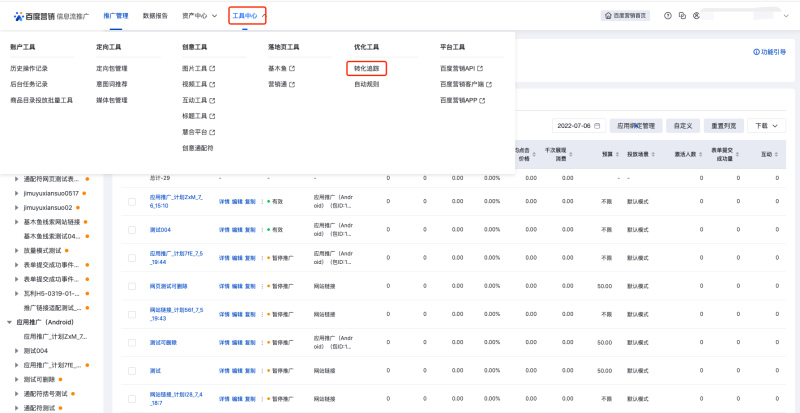This screenshot has height=413, width=800.
Task: Select 商品目录投放批量工具 menu entry
Action: pos(41,101)
